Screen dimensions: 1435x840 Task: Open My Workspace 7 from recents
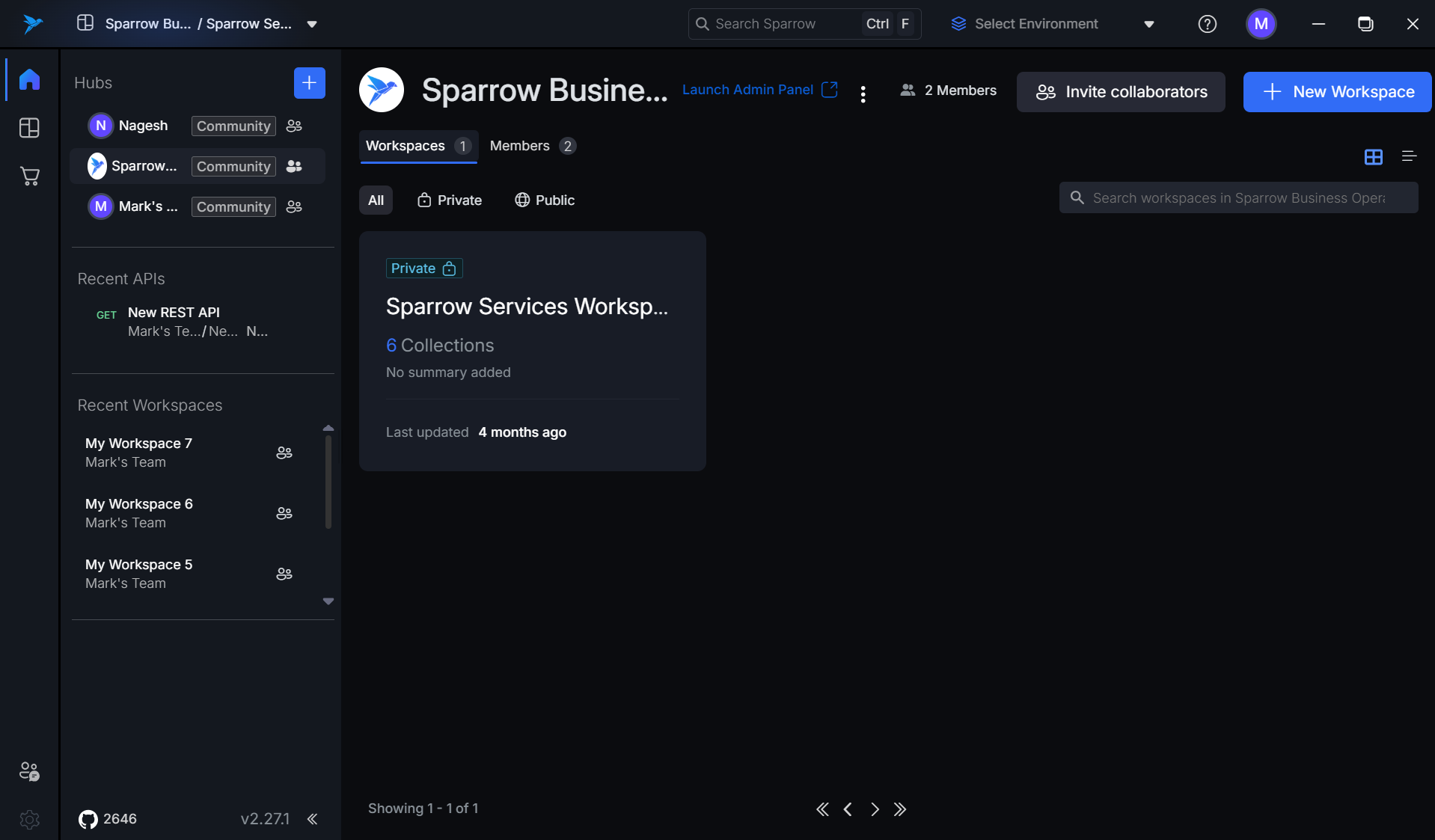pyautogui.click(x=187, y=453)
